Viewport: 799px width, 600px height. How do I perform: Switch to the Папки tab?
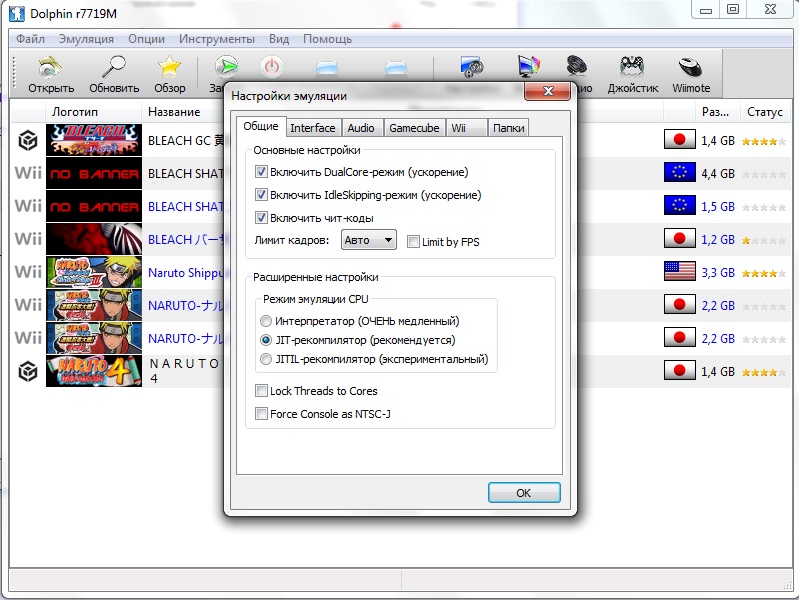pos(508,128)
